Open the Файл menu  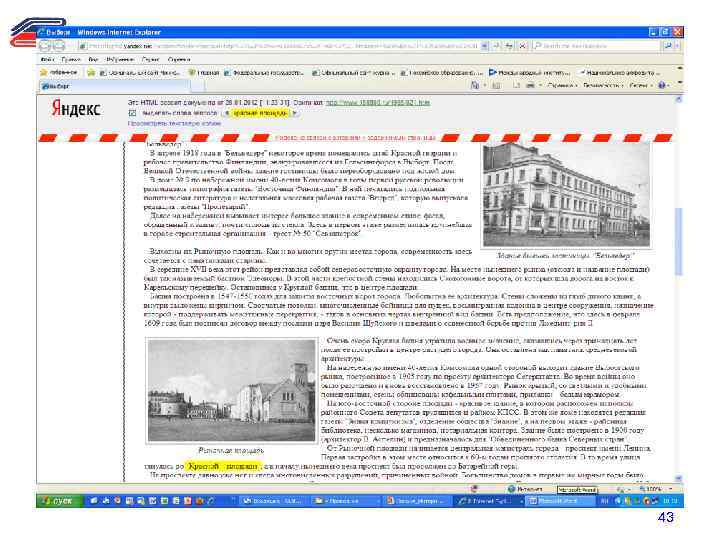[47, 59]
